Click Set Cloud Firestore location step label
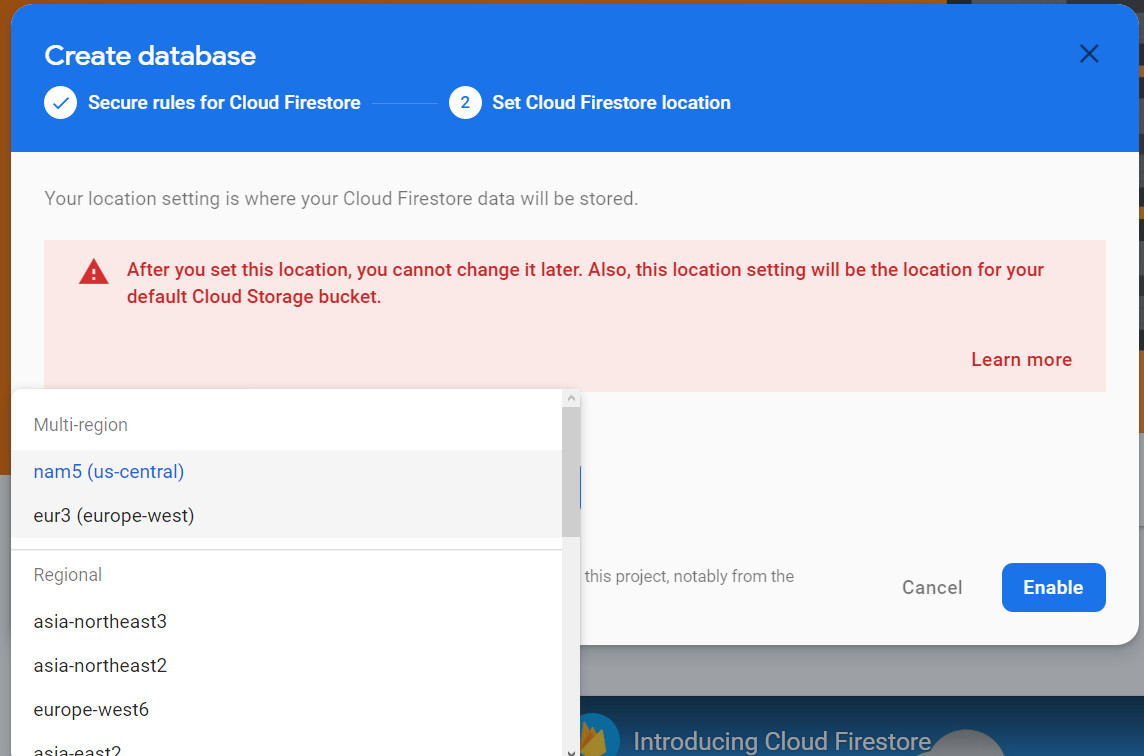The width and height of the screenshot is (1144, 756). pos(611,103)
